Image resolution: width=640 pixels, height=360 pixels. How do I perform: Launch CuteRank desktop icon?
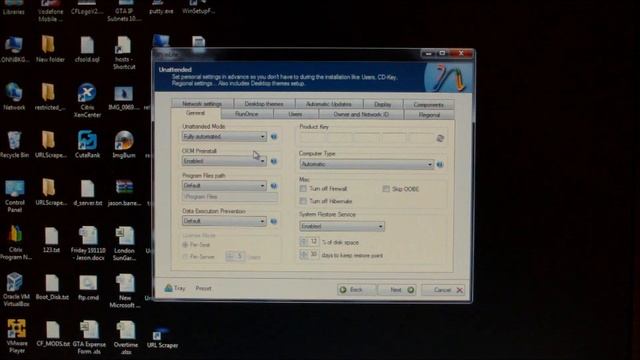point(87,144)
